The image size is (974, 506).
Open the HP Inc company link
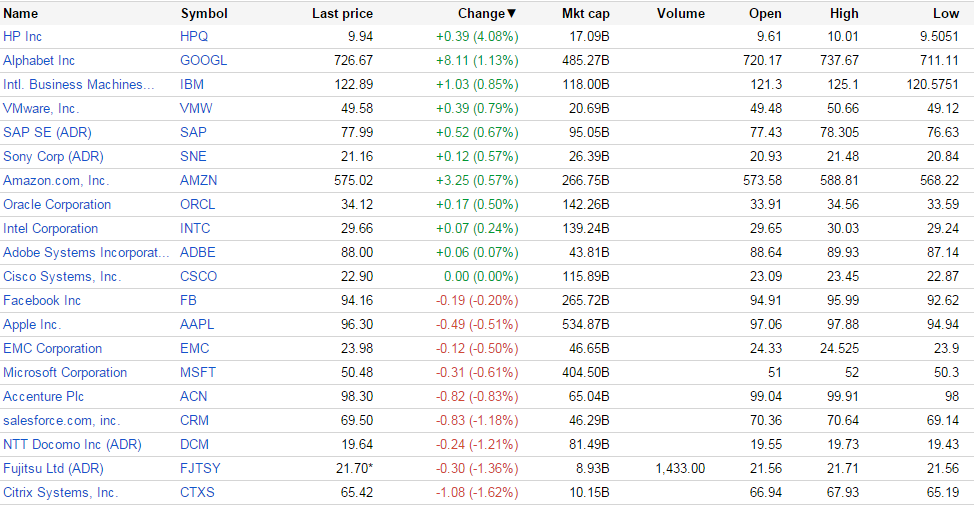(23, 37)
